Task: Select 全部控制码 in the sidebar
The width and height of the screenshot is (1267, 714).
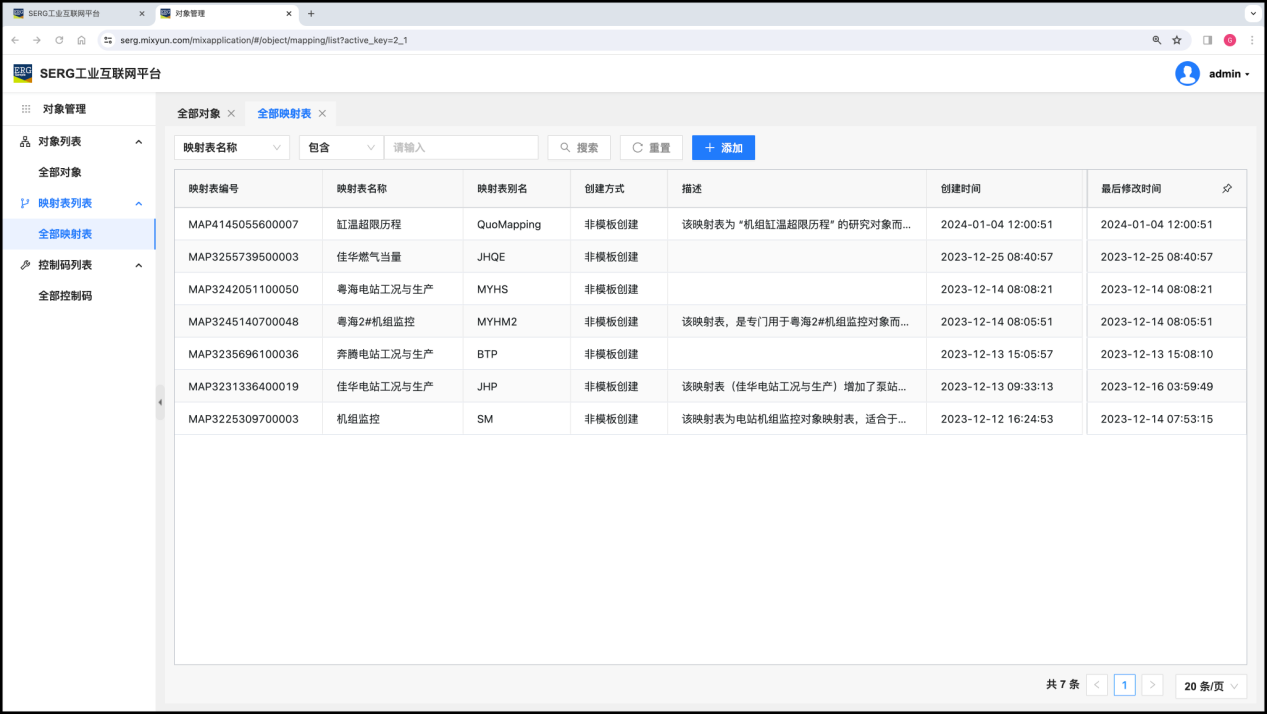Action: coord(65,296)
